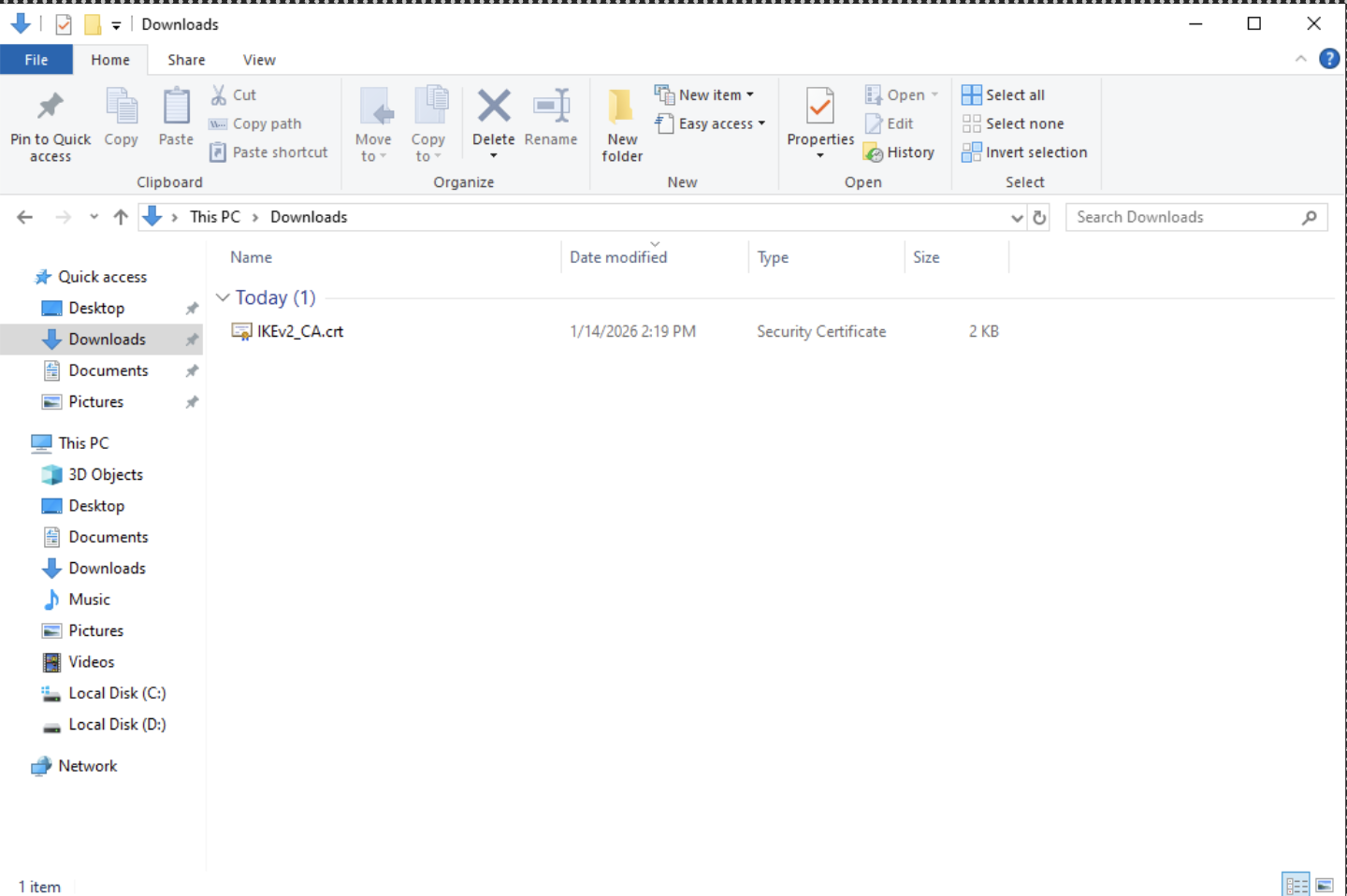Click the New folder icon

621,107
